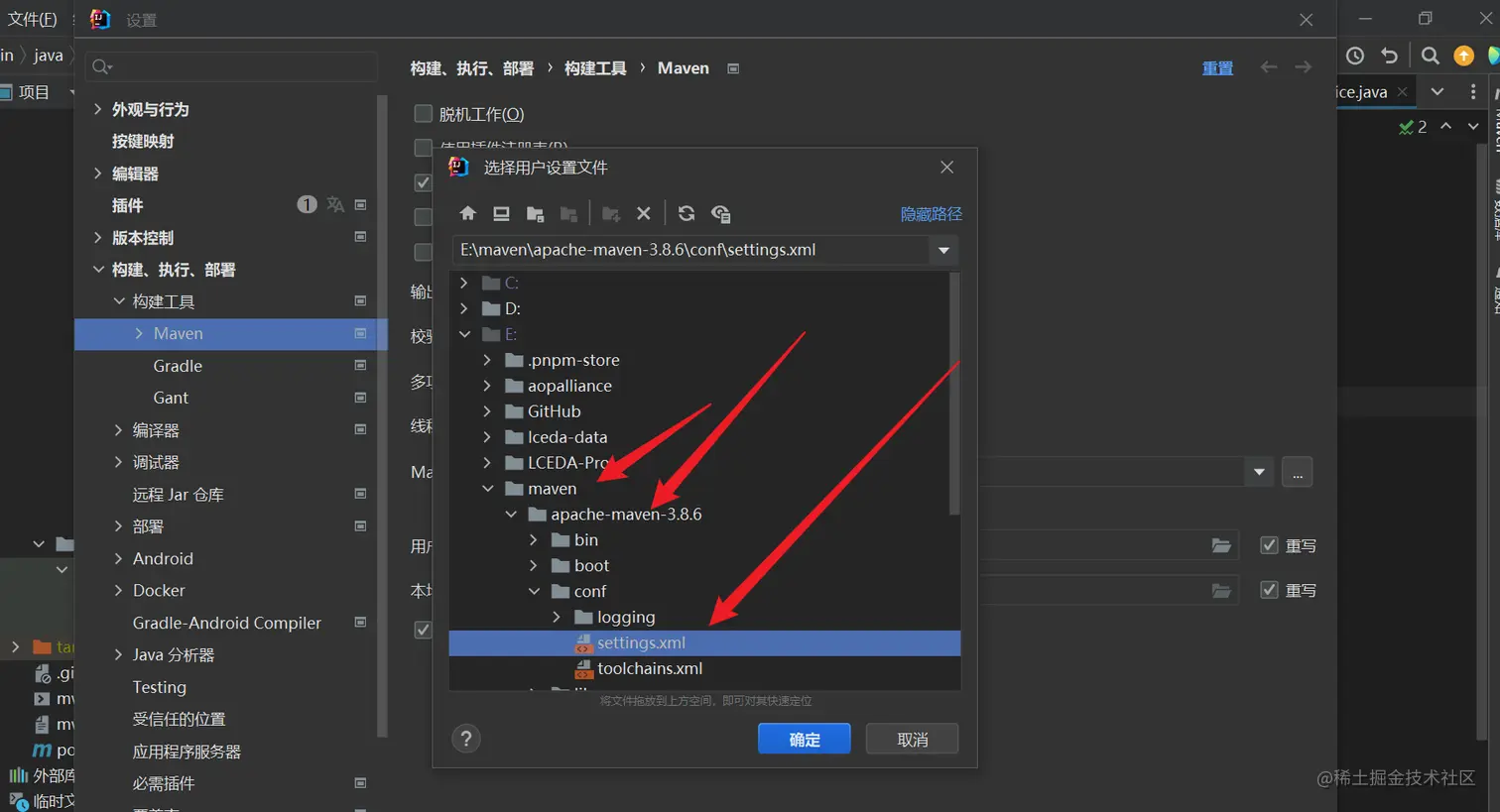Jump to project directory in file chooser
This screenshot has height=812, width=1500.
tap(536, 213)
